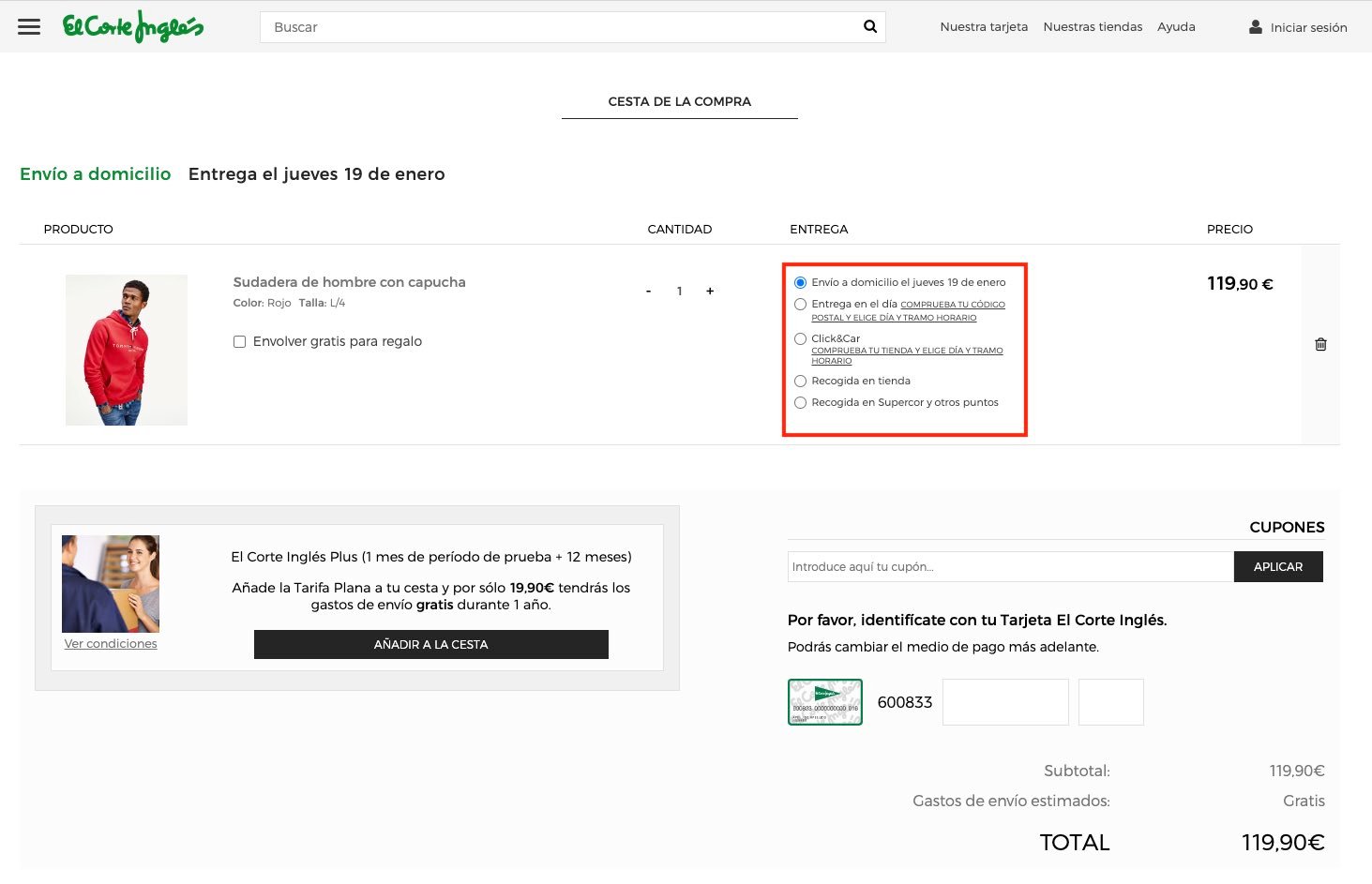Click the search magnifier icon
The image size is (1372, 884).
[870, 27]
